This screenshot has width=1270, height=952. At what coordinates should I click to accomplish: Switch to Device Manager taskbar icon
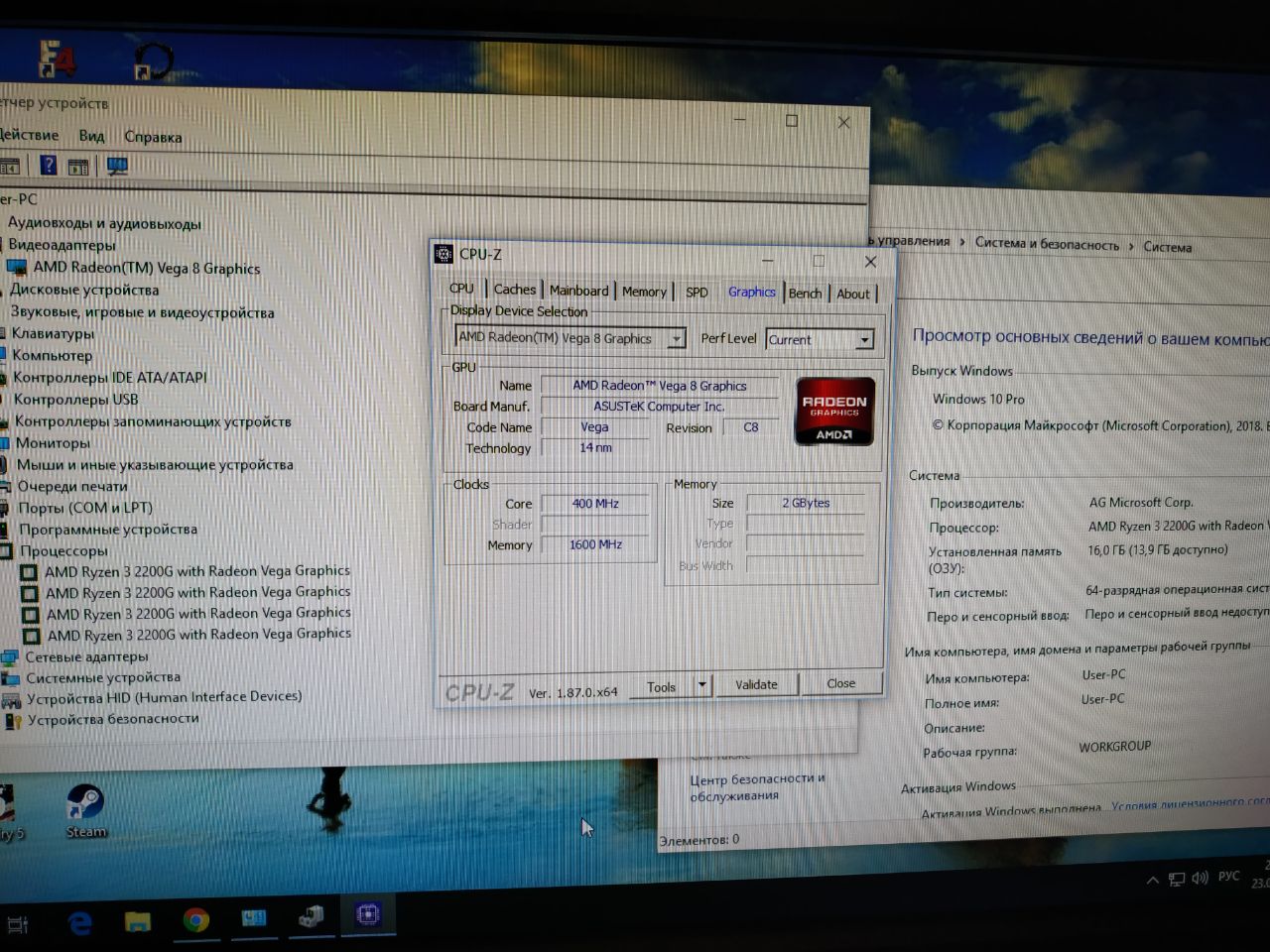[311, 916]
